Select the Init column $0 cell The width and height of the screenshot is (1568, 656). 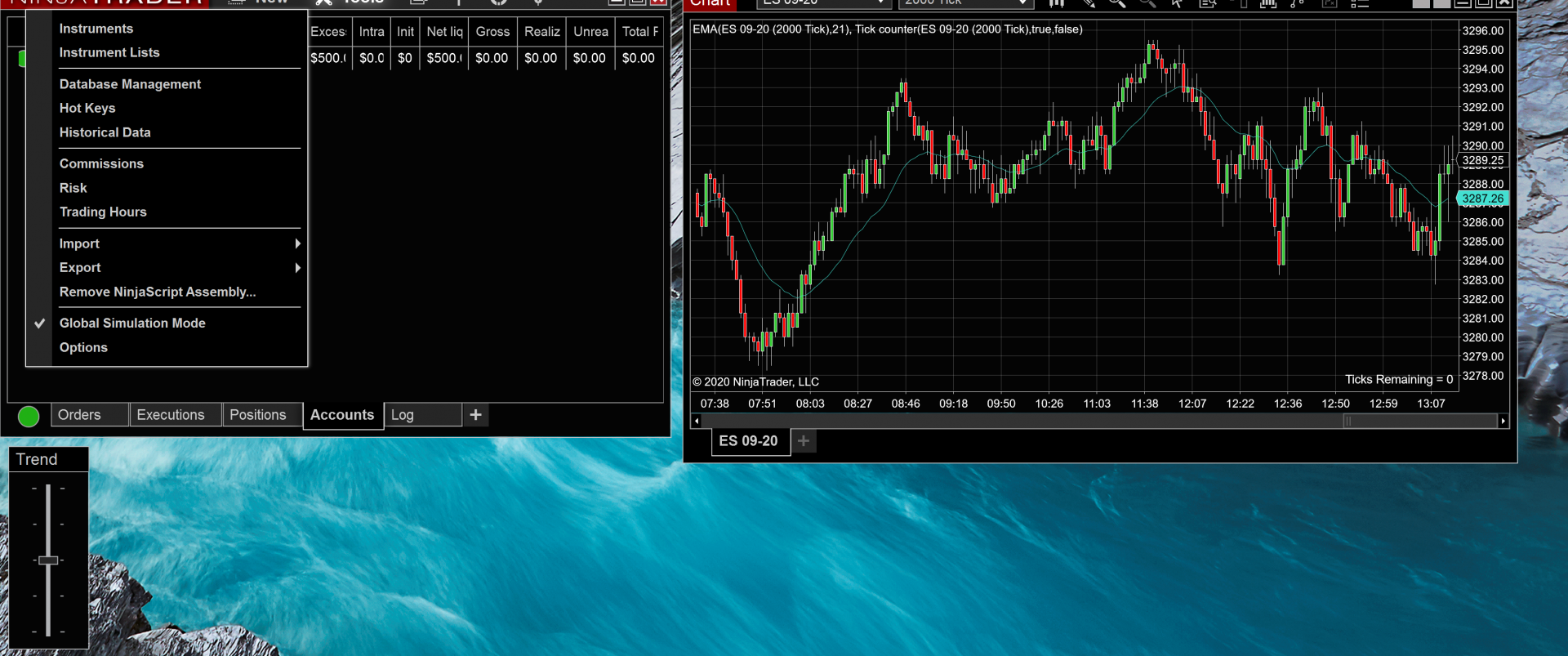point(405,58)
